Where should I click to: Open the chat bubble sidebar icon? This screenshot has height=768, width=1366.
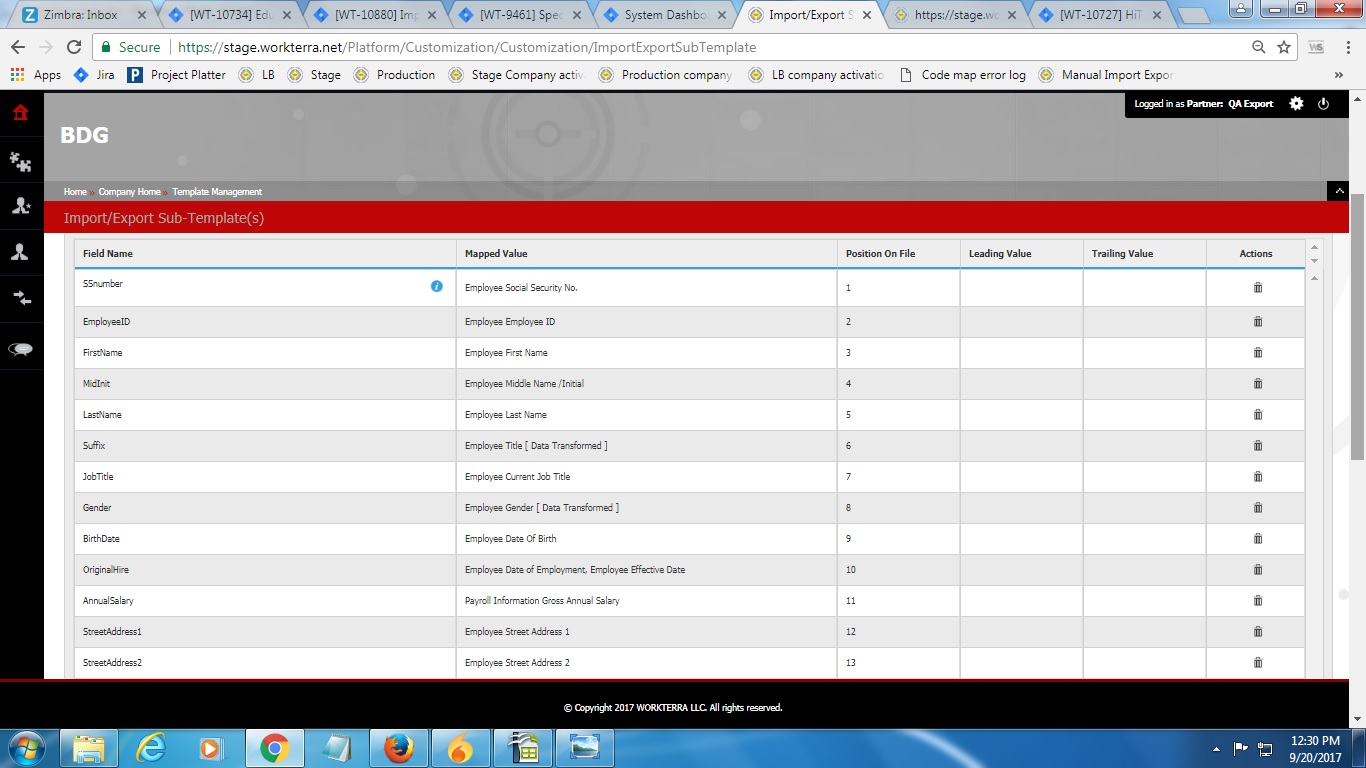(20, 349)
